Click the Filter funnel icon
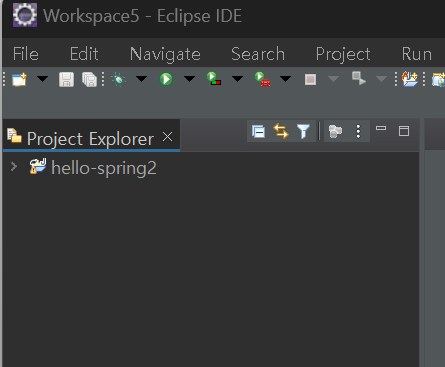445x367 pixels. 303,131
